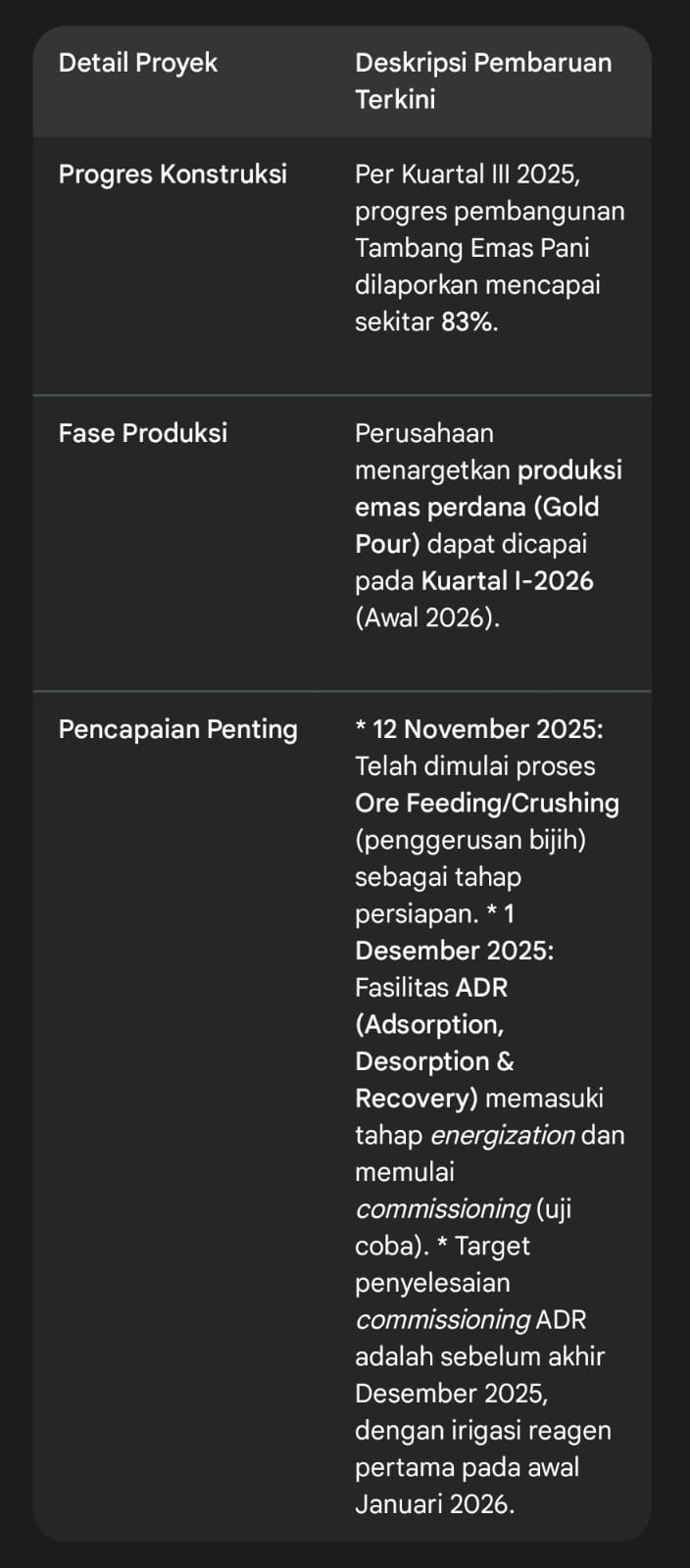Click the "Tambang Emas Pani" text
This screenshot has width=690, height=1568.
click(x=471, y=248)
